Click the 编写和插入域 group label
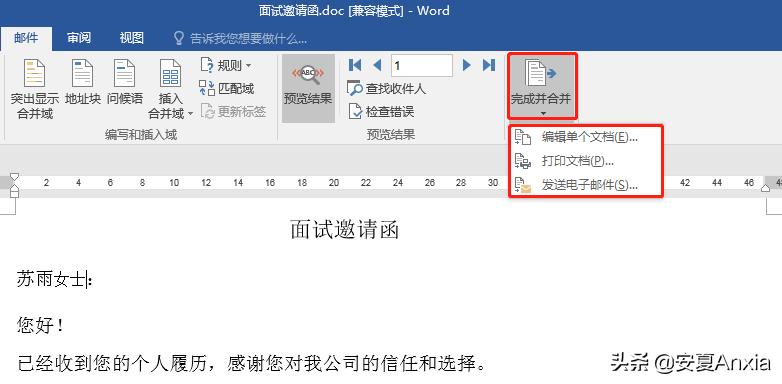782x384 pixels. coord(141,135)
